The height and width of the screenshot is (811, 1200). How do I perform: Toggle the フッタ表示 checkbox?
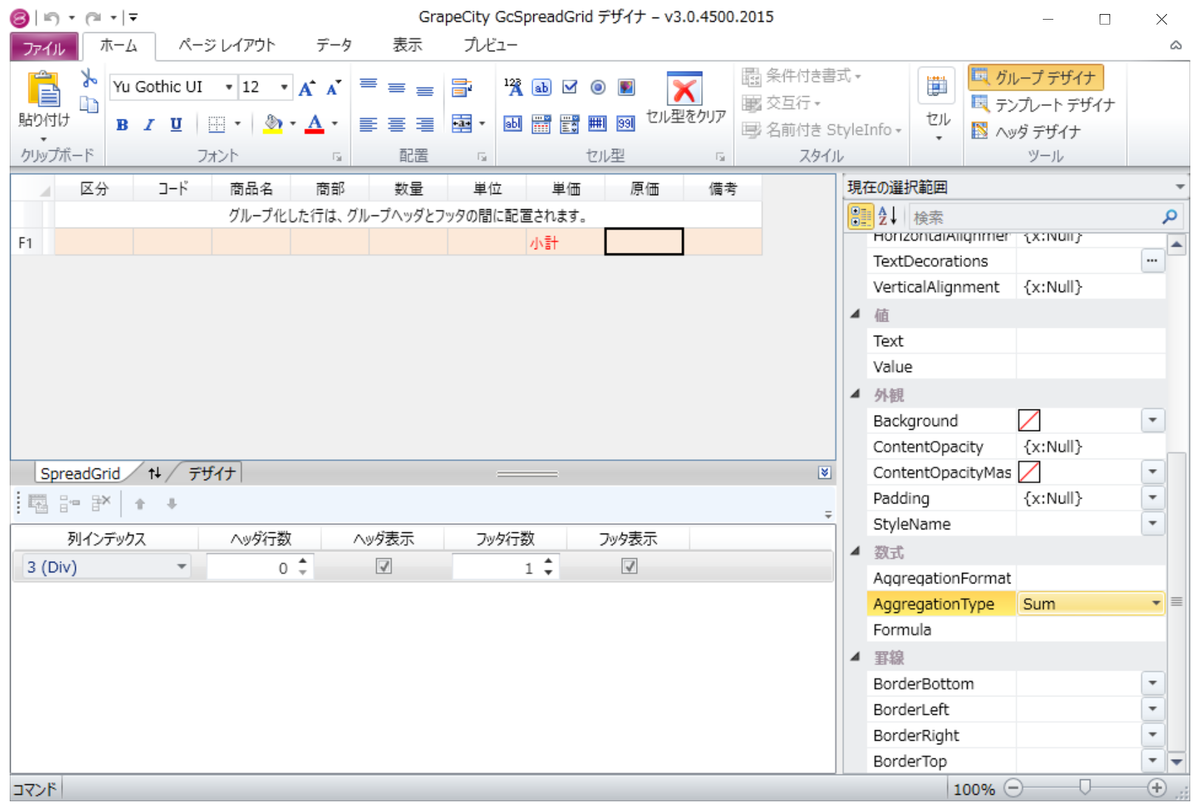629,567
